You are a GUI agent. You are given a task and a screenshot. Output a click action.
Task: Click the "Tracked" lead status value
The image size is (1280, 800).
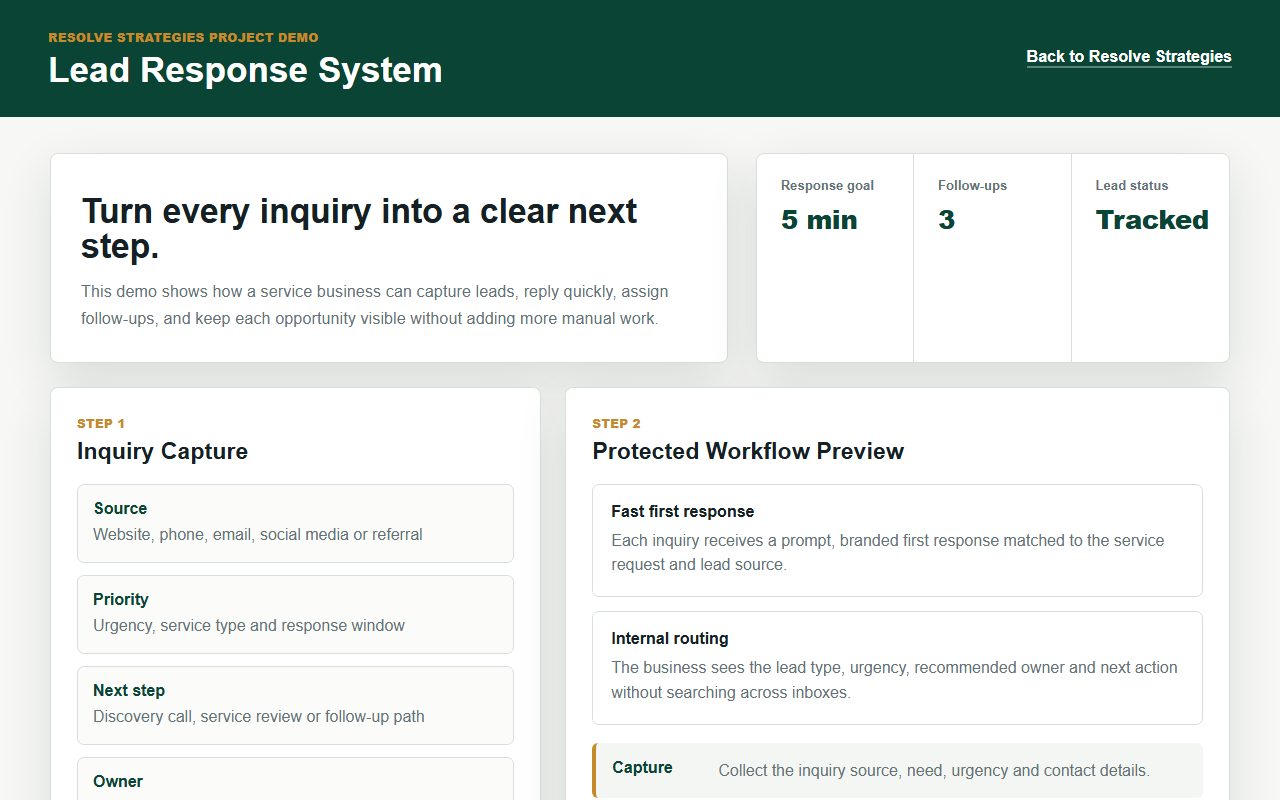[x=1152, y=220]
